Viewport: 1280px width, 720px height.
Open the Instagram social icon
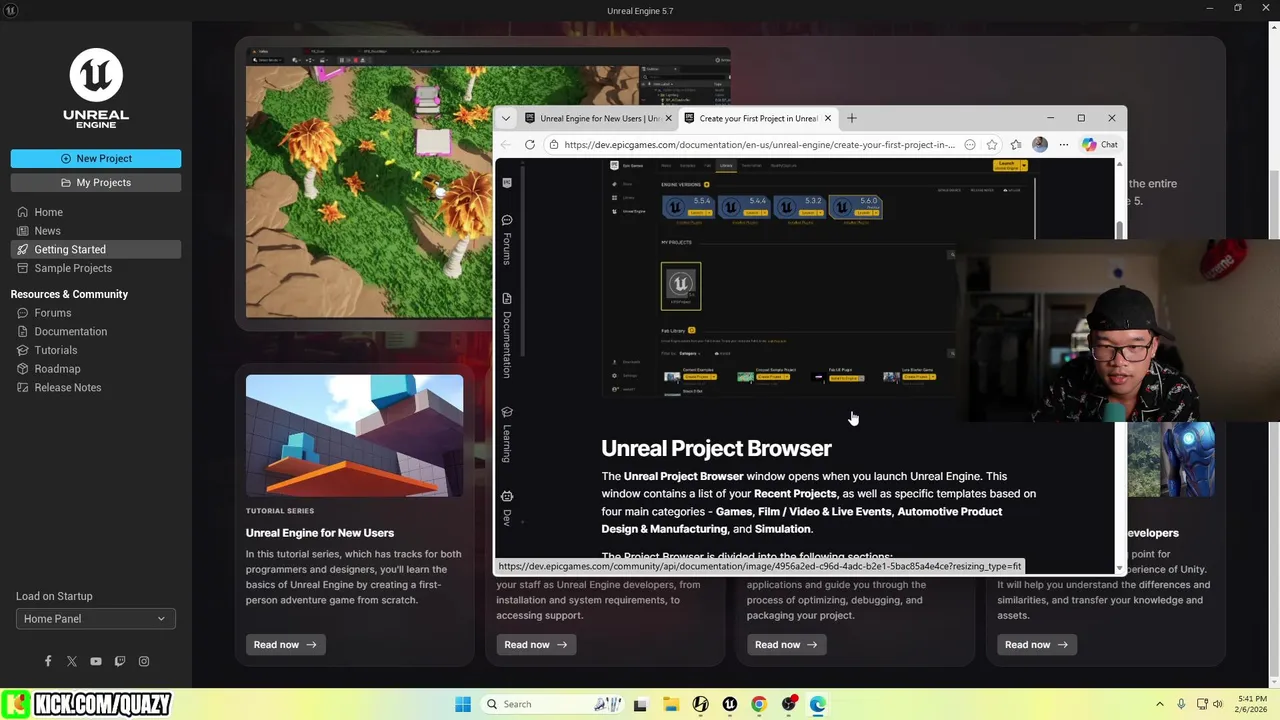click(x=144, y=661)
